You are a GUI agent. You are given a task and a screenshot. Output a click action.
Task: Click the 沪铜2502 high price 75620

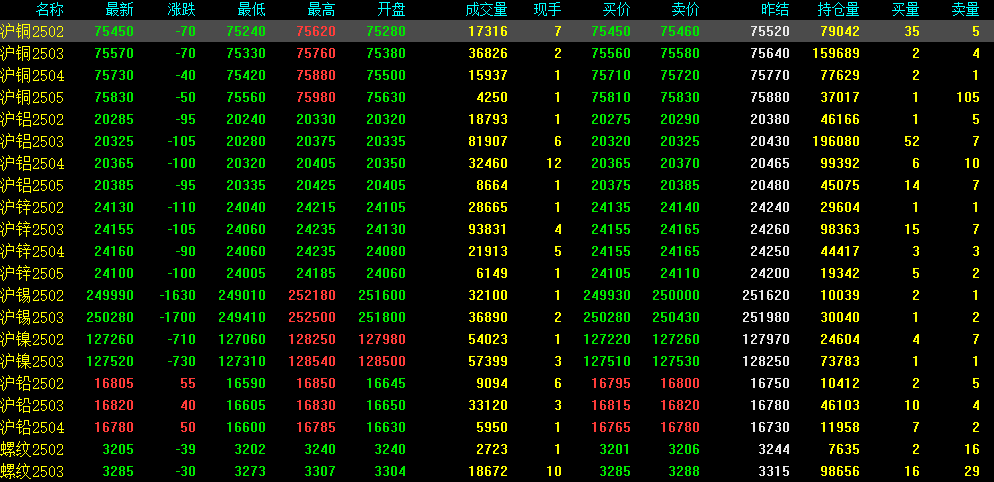[x=316, y=32]
